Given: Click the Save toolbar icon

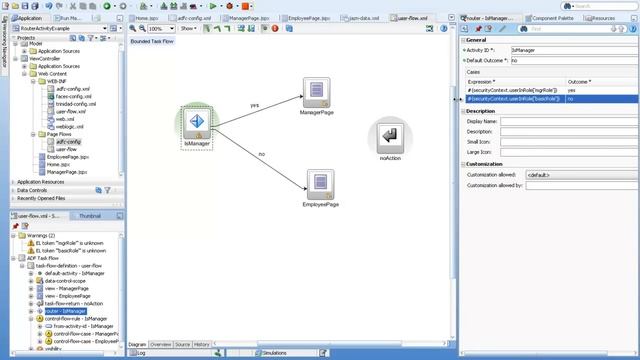Looking at the screenshot, I should 25,6.
